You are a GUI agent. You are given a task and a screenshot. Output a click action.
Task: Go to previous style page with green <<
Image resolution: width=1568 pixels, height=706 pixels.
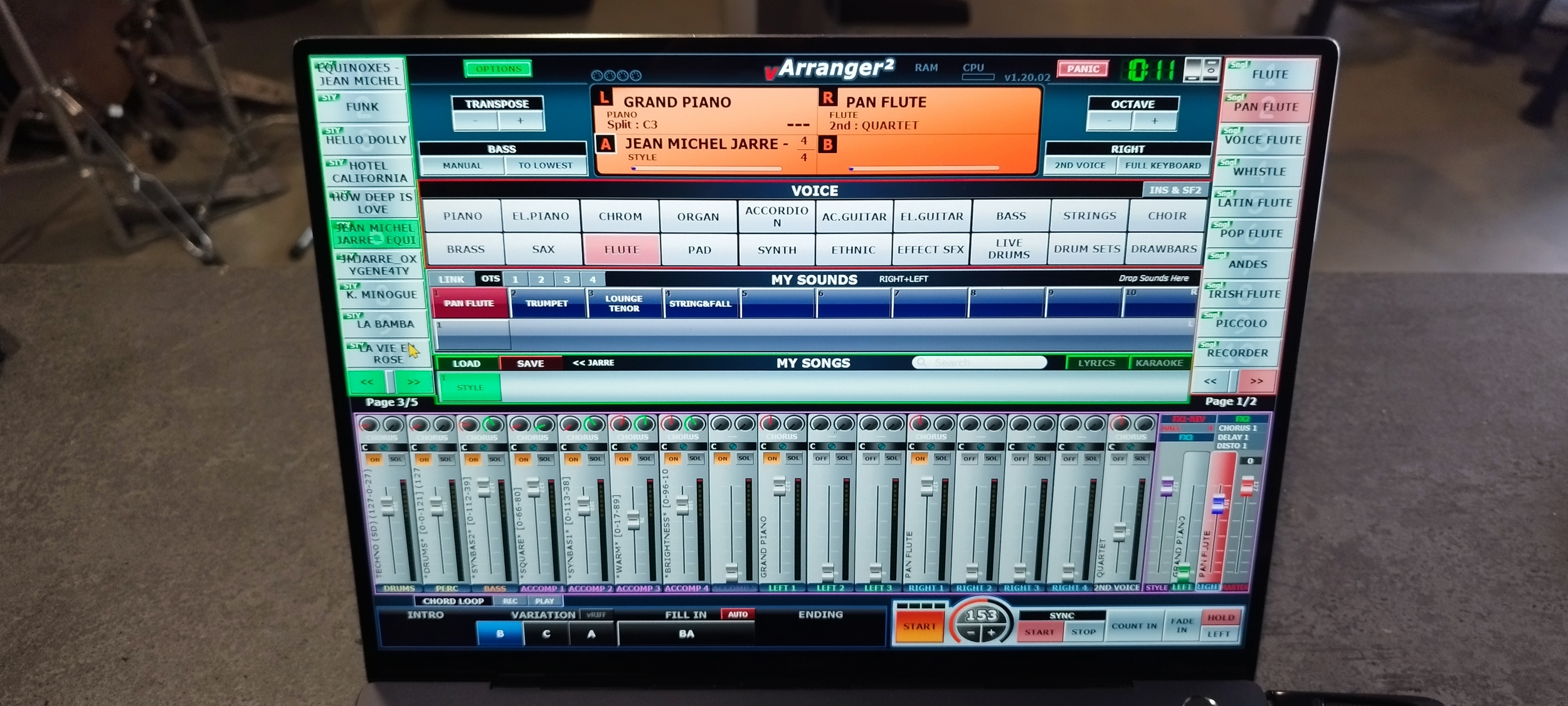coord(367,382)
